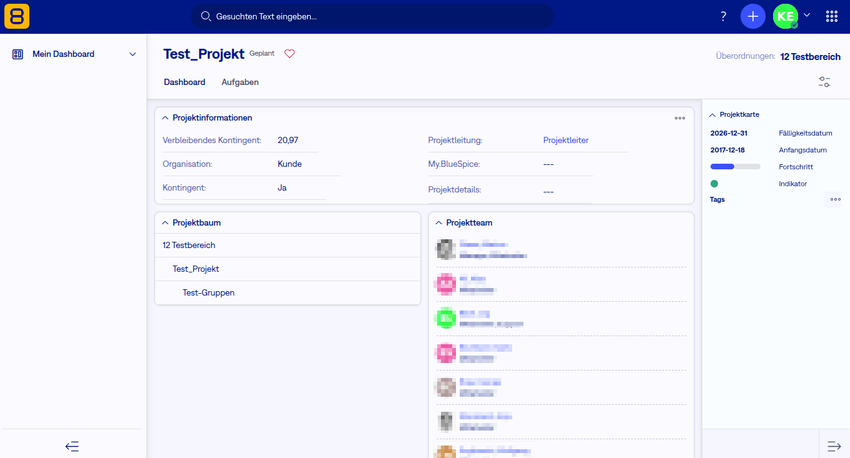Open the apps grid icon

[x=832, y=16]
